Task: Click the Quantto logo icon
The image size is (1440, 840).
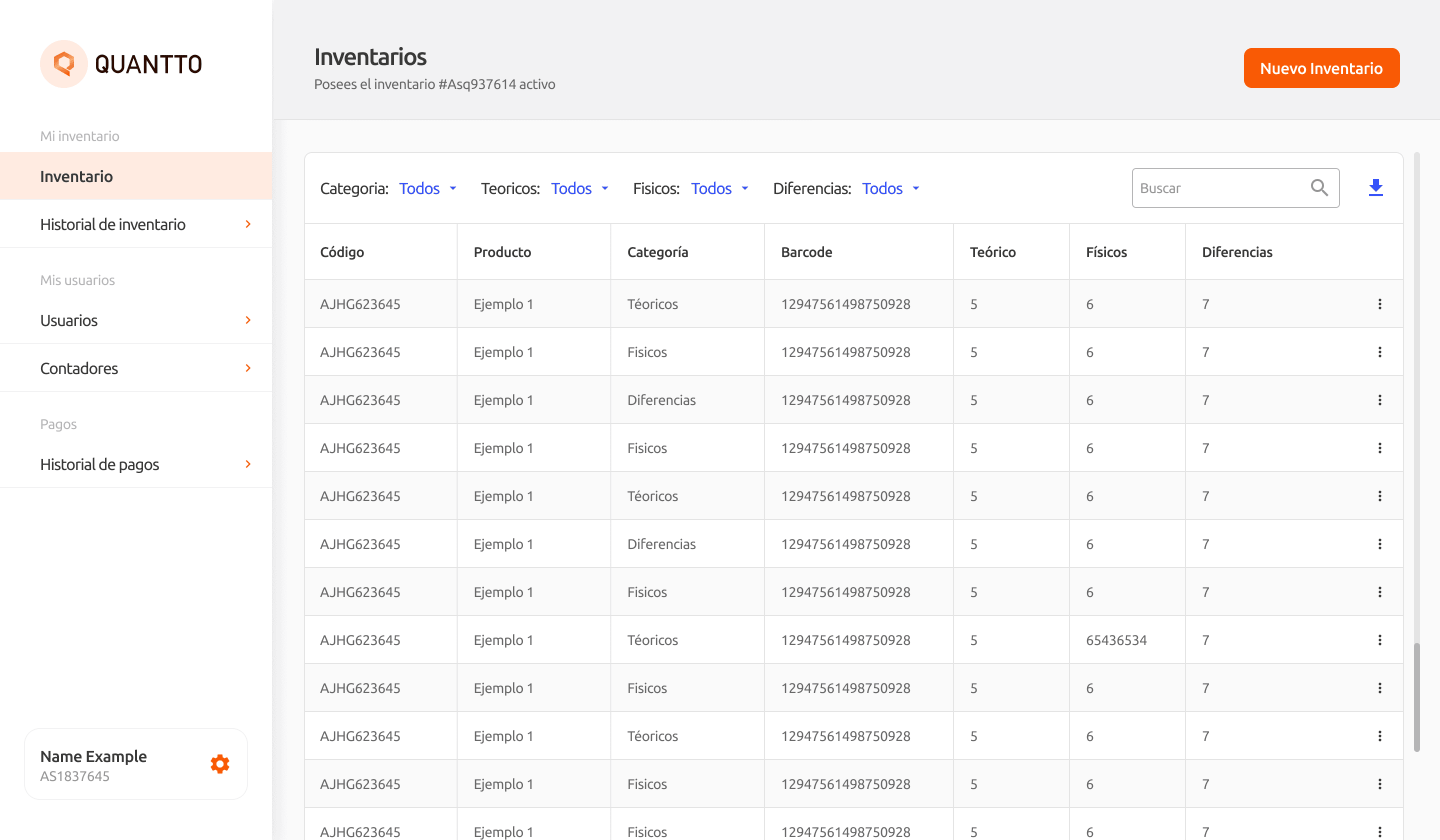Action: pyautogui.click(x=64, y=64)
